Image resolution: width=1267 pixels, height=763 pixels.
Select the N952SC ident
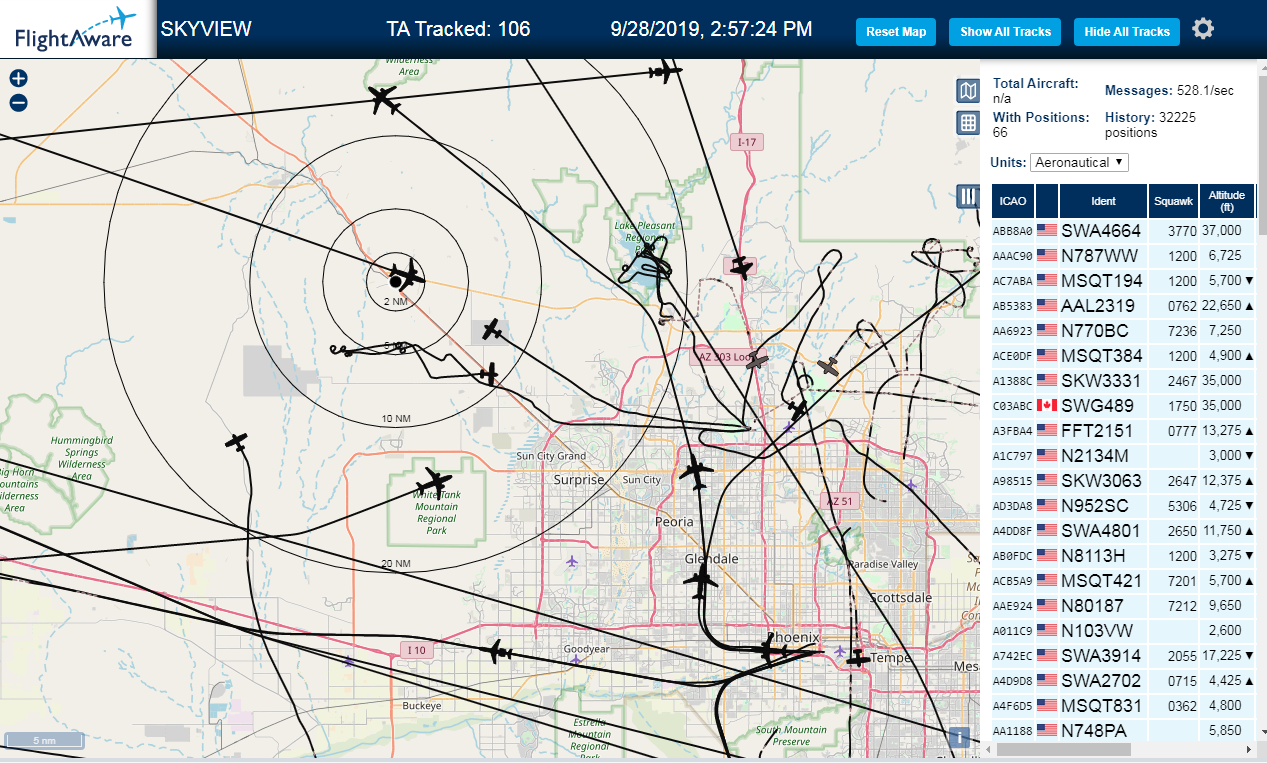1094,505
